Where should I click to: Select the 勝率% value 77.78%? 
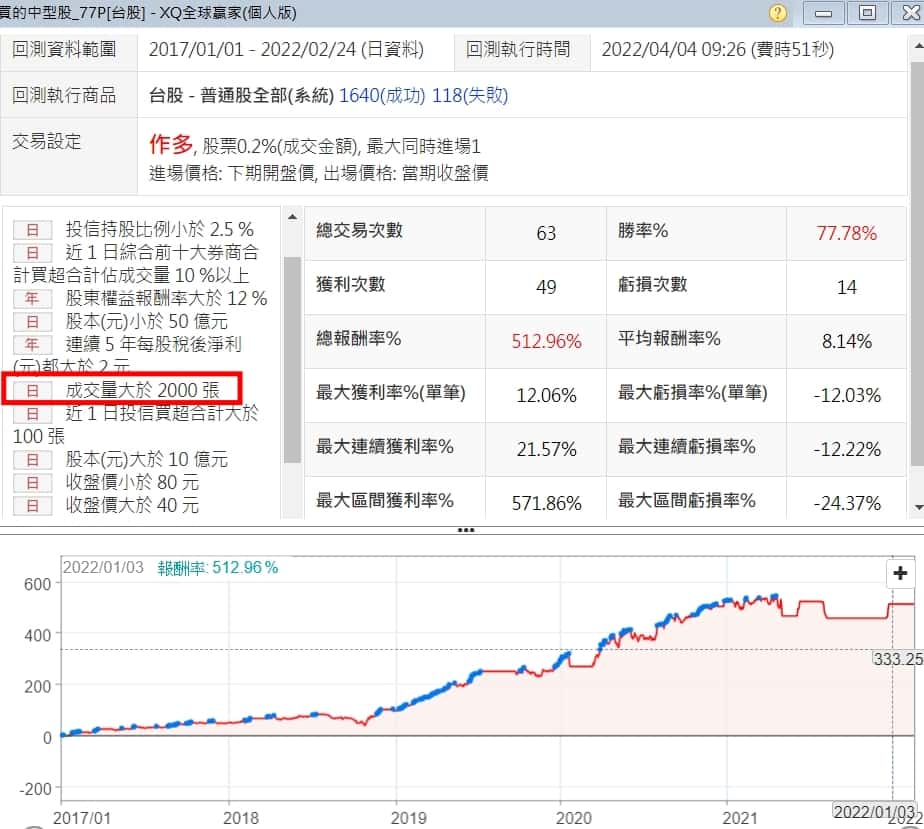pyautogui.click(x=846, y=233)
